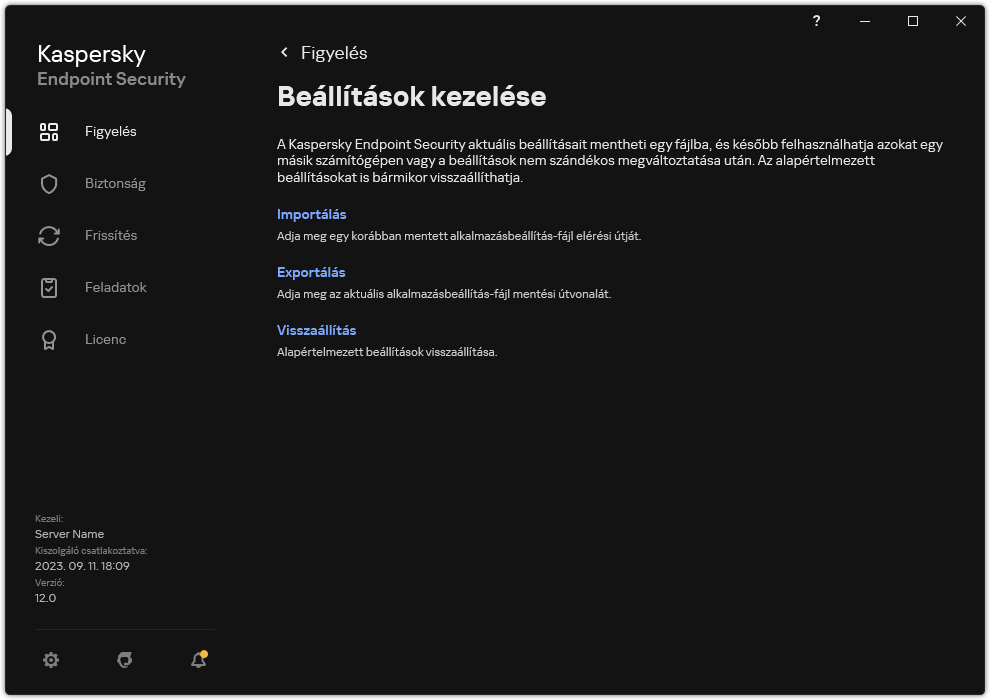Navigate back using the Figyelés chevron

(284, 52)
